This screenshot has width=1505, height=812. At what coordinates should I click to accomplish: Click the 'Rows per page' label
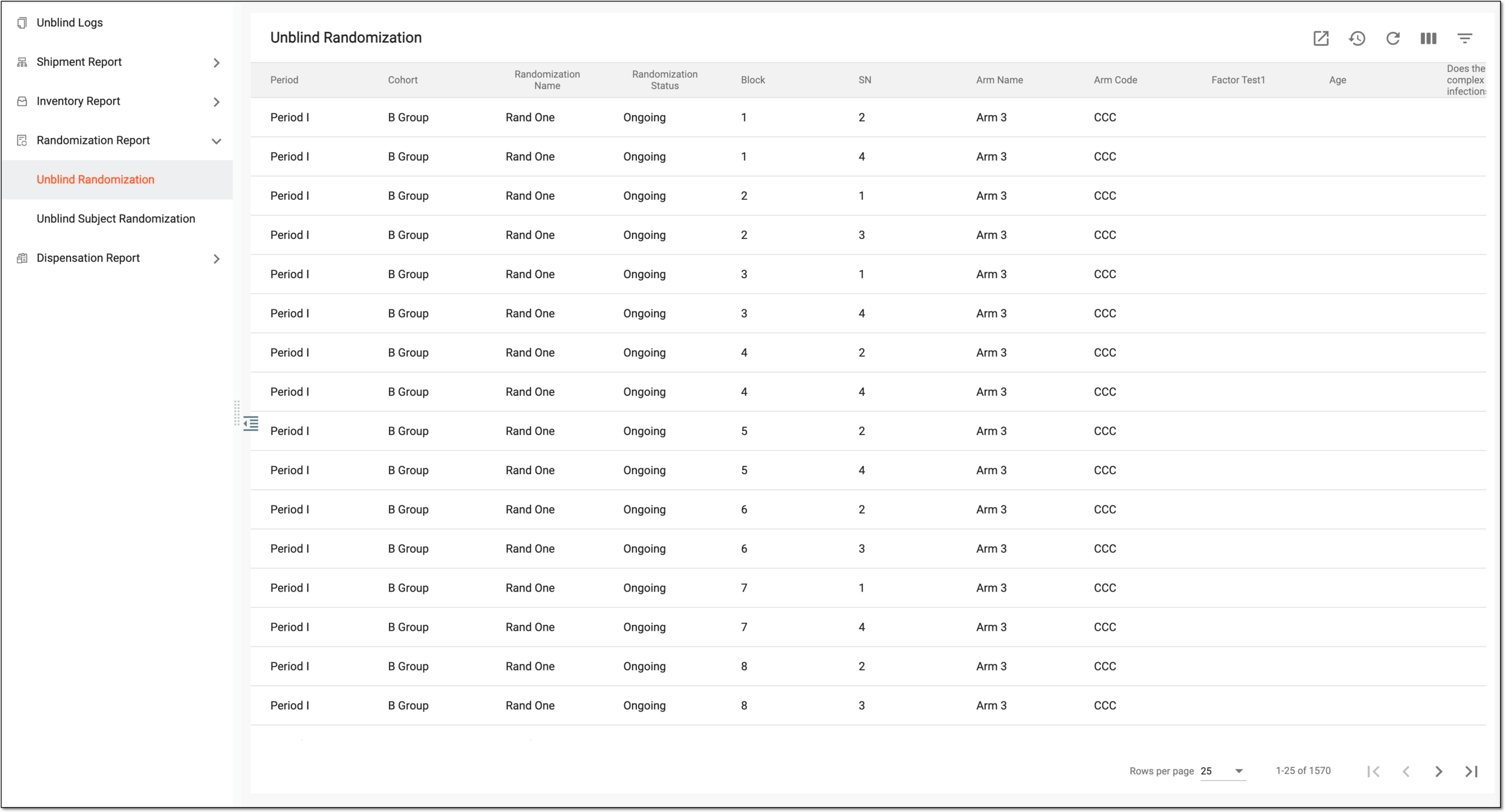[1162, 771]
